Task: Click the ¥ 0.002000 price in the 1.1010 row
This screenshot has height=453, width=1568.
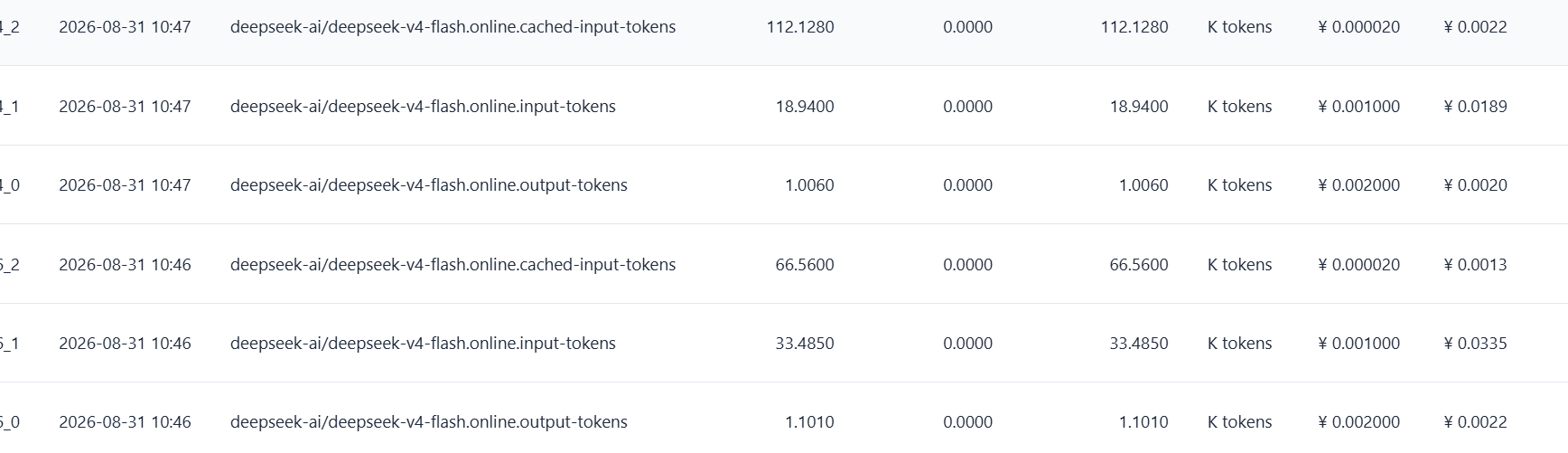Action: pyautogui.click(x=1359, y=422)
